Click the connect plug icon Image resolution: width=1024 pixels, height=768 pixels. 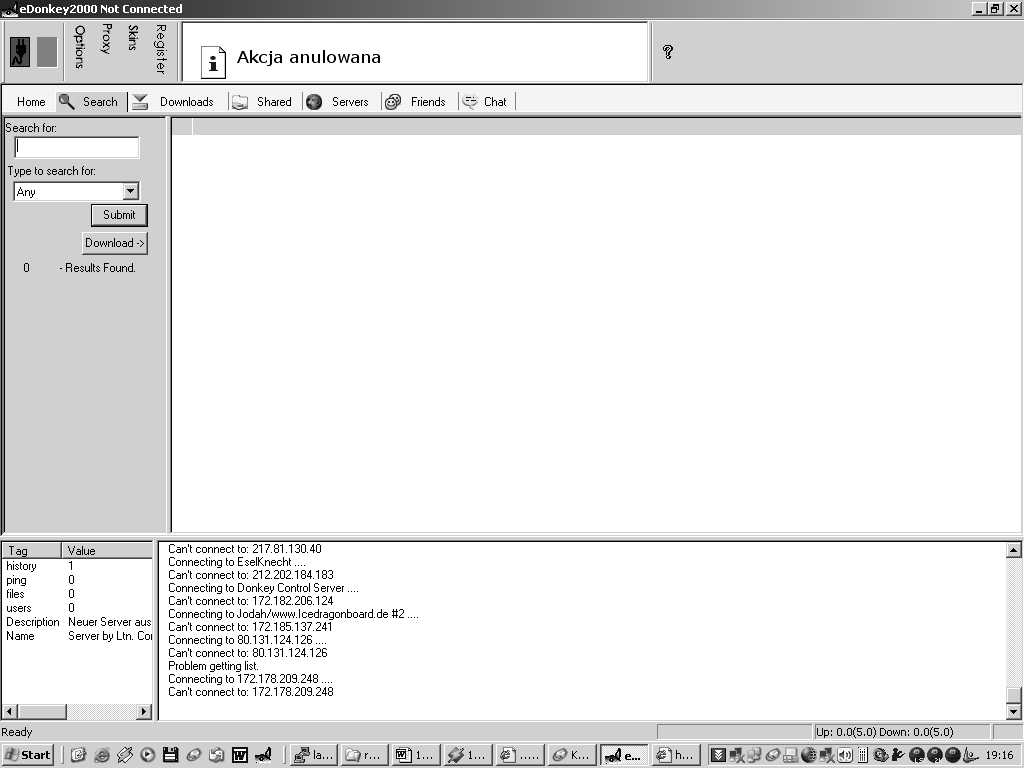pyautogui.click(x=20, y=52)
